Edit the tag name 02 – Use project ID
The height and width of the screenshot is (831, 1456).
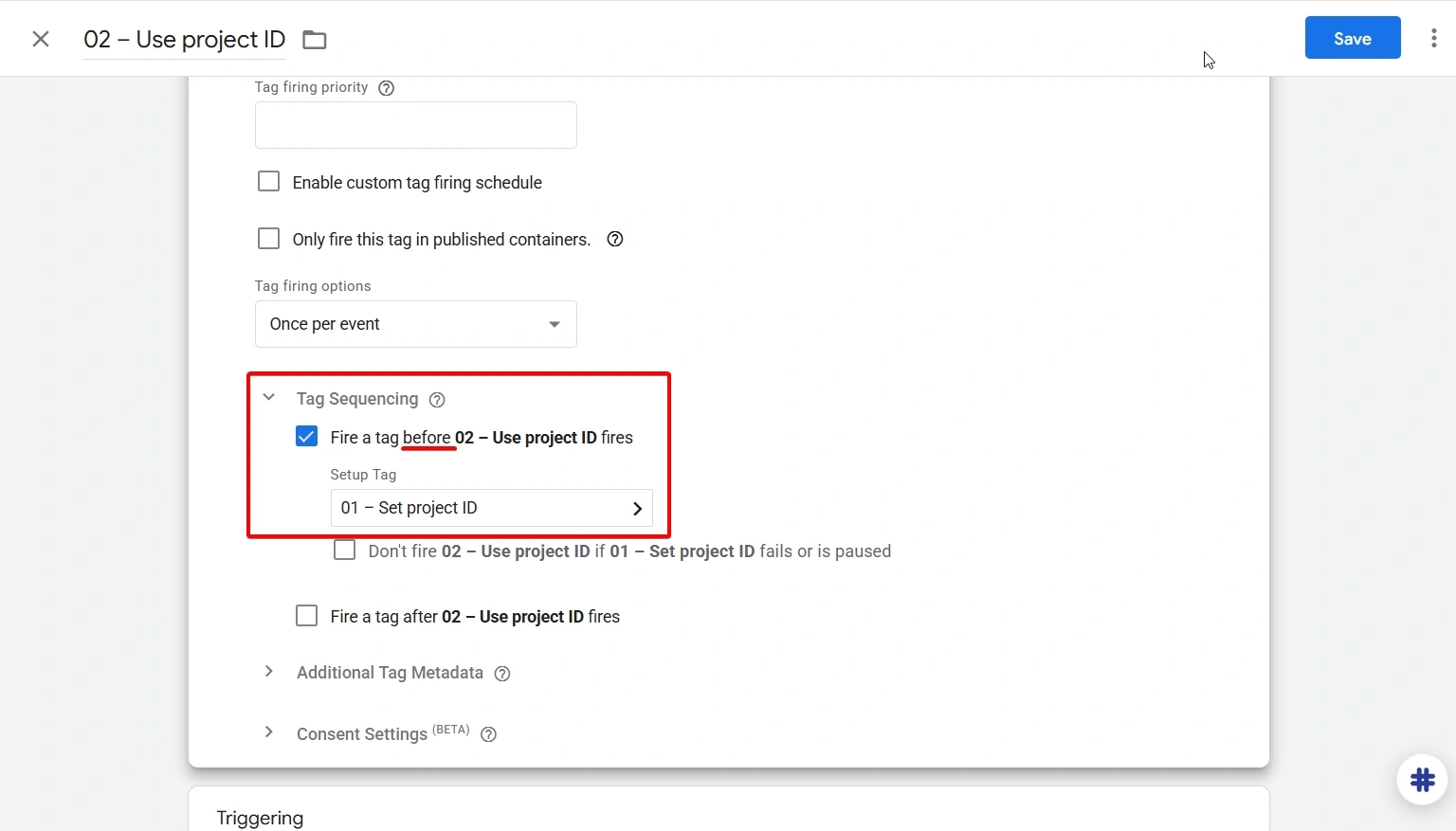185,40
